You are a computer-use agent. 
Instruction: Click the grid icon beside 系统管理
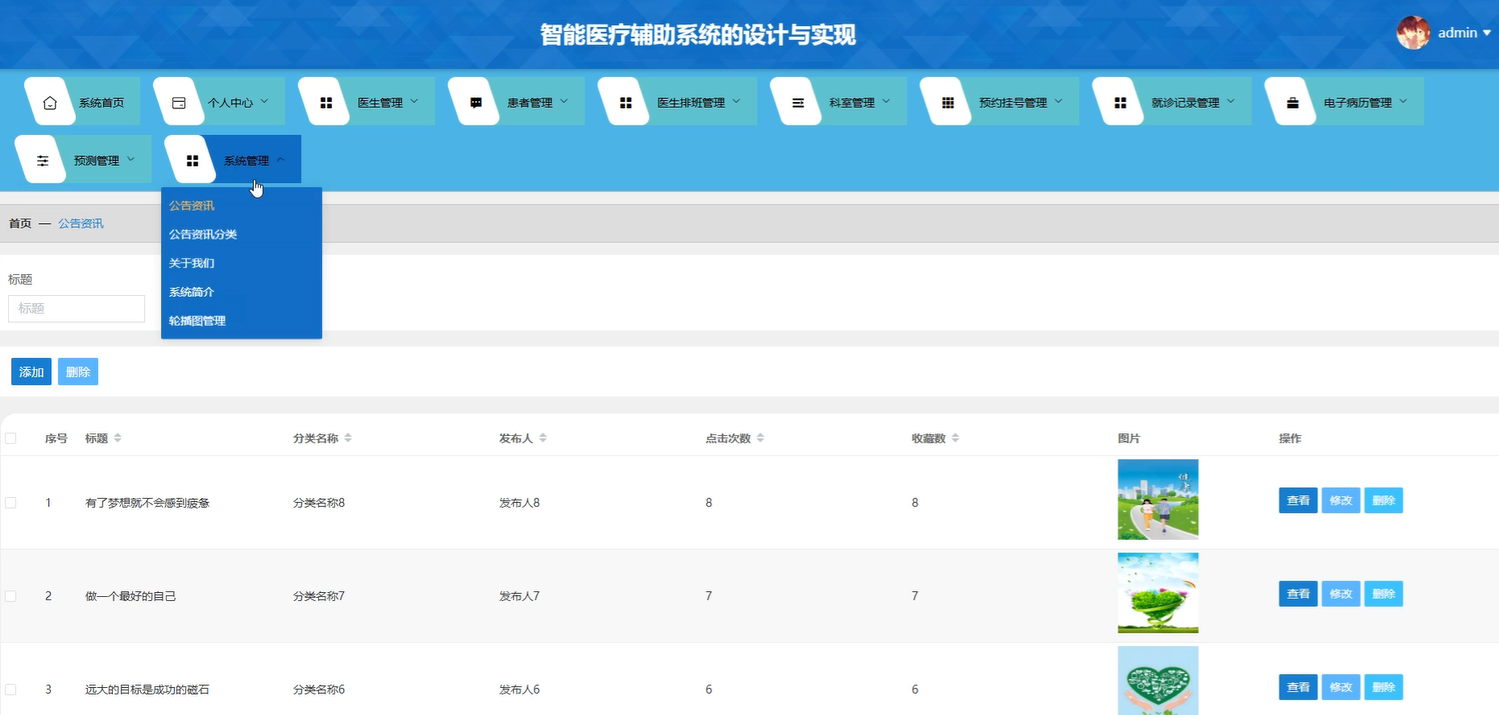point(192,161)
